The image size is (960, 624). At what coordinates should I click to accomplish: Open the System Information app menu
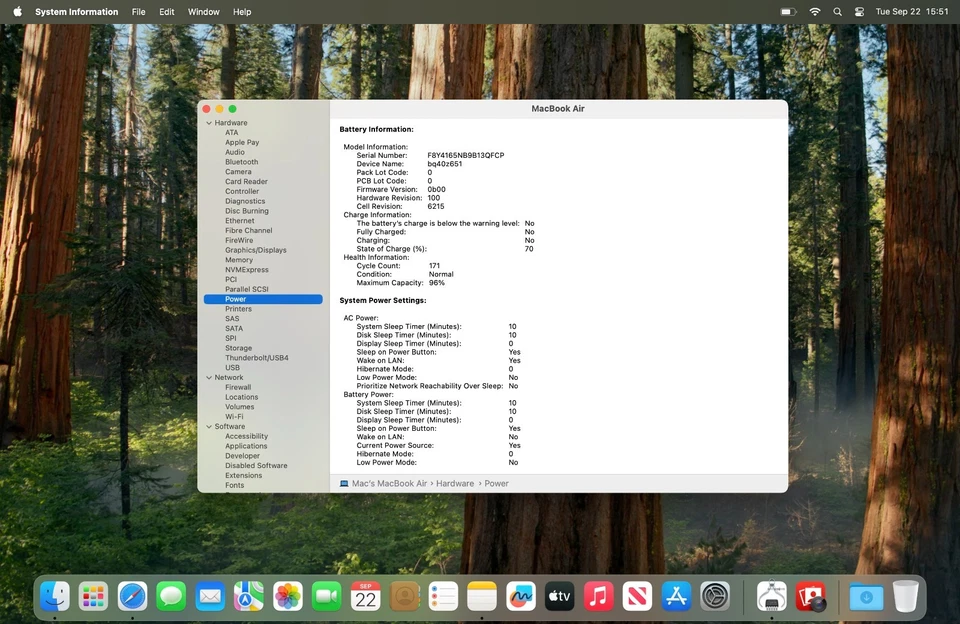coord(77,12)
